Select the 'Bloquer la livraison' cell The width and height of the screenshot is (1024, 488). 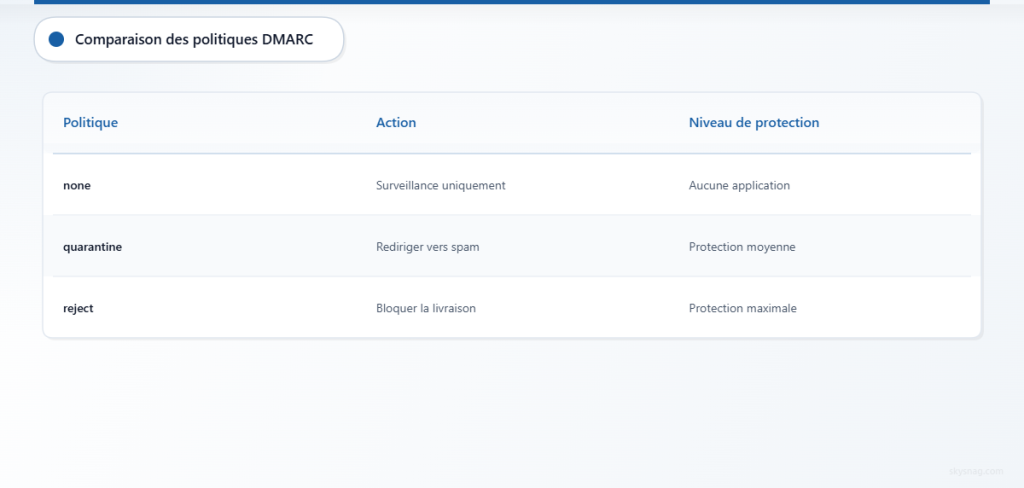[426, 308]
